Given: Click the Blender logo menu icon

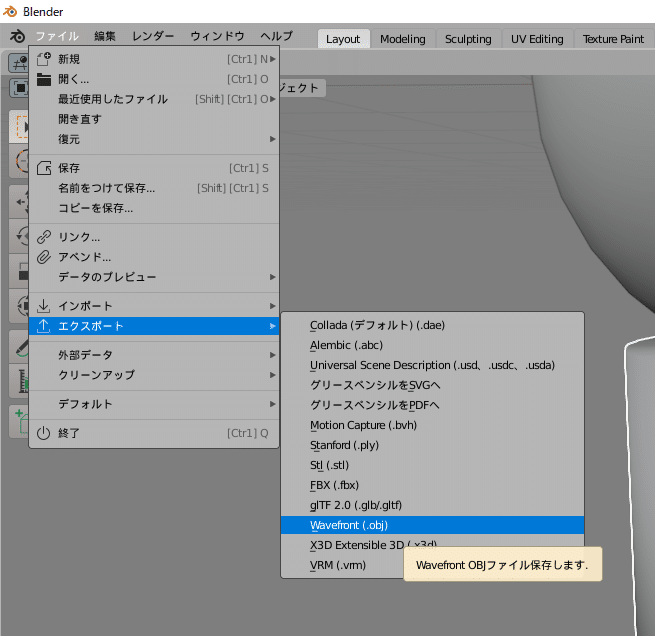Looking at the screenshot, I should (17, 36).
